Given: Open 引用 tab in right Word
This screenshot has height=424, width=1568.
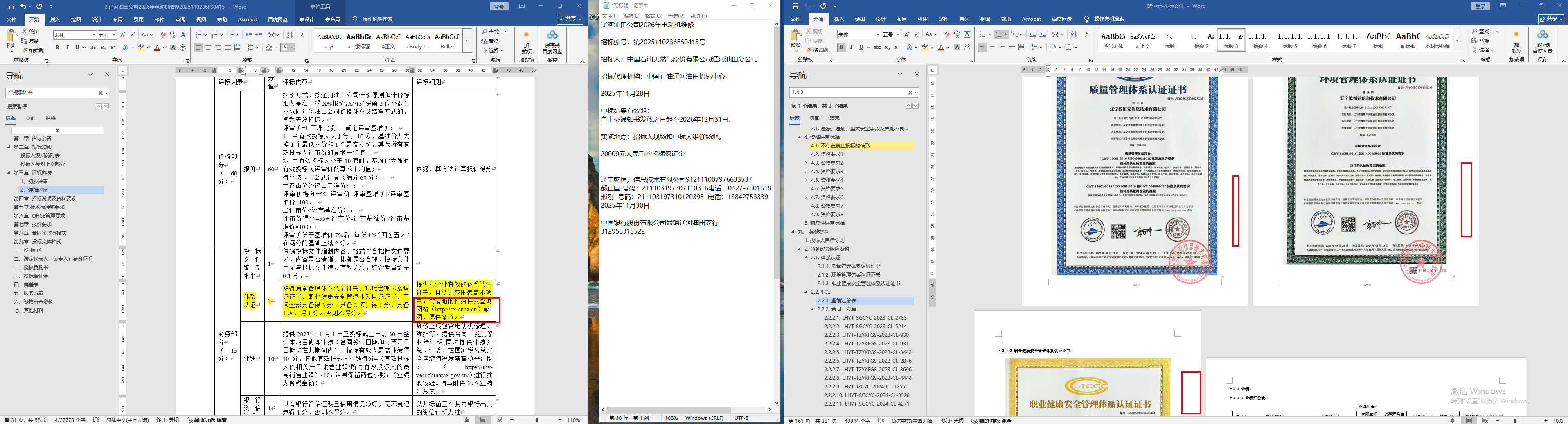Looking at the screenshot, I should pyautogui.click(x=923, y=20).
